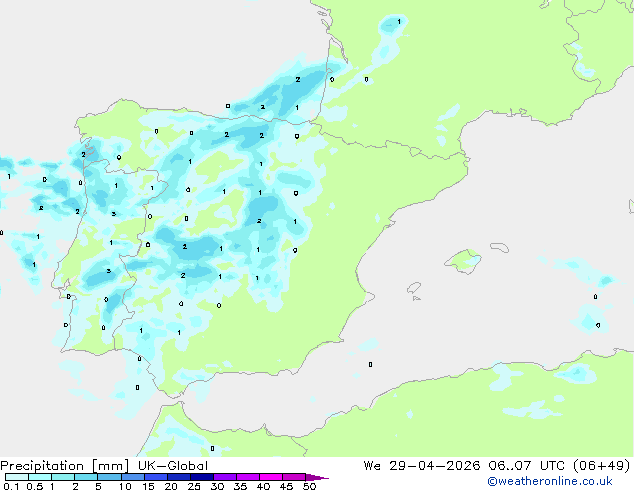634x490 pixels.
Task: Select the 5–10 mm legend color box
Action: tap(109, 477)
